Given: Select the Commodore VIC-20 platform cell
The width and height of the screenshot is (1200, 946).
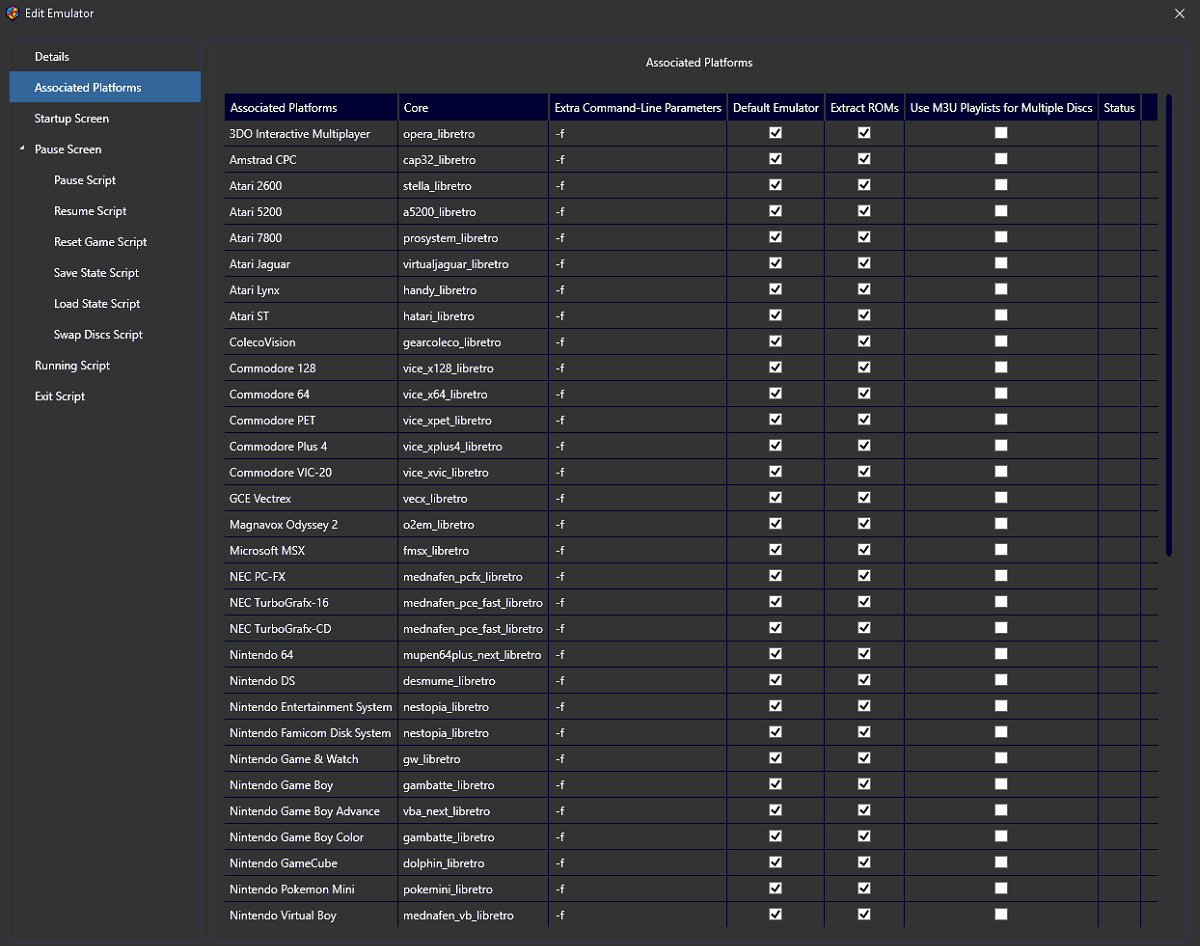Looking at the screenshot, I should [311, 472].
